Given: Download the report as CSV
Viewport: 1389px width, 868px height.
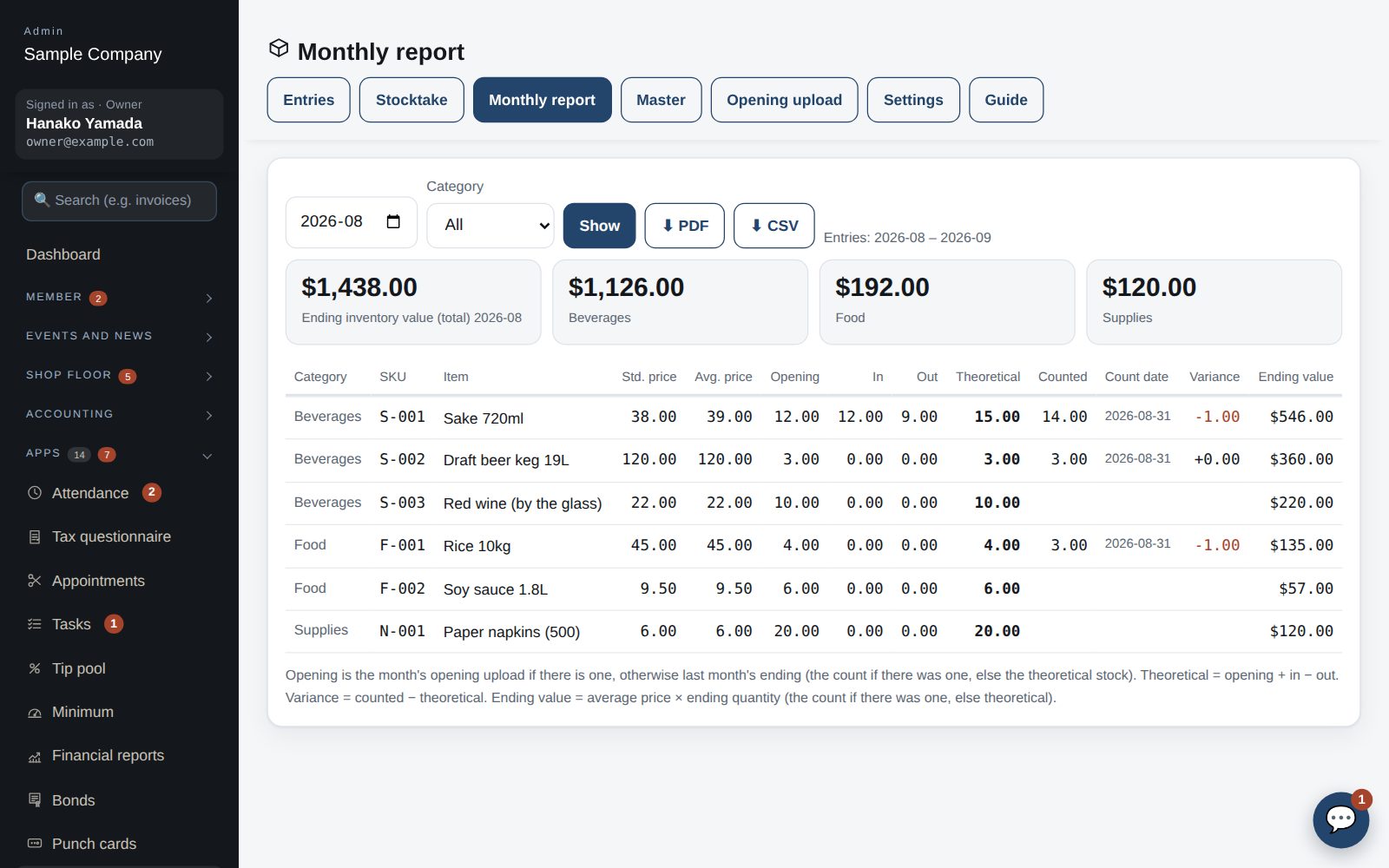Looking at the screenshot, I should click(x=773, y=226).
